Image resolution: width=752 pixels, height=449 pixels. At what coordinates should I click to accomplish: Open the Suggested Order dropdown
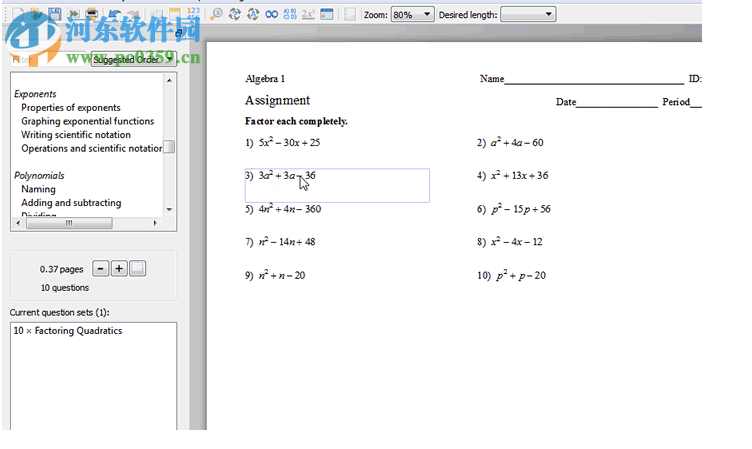[x=133, y=59]
